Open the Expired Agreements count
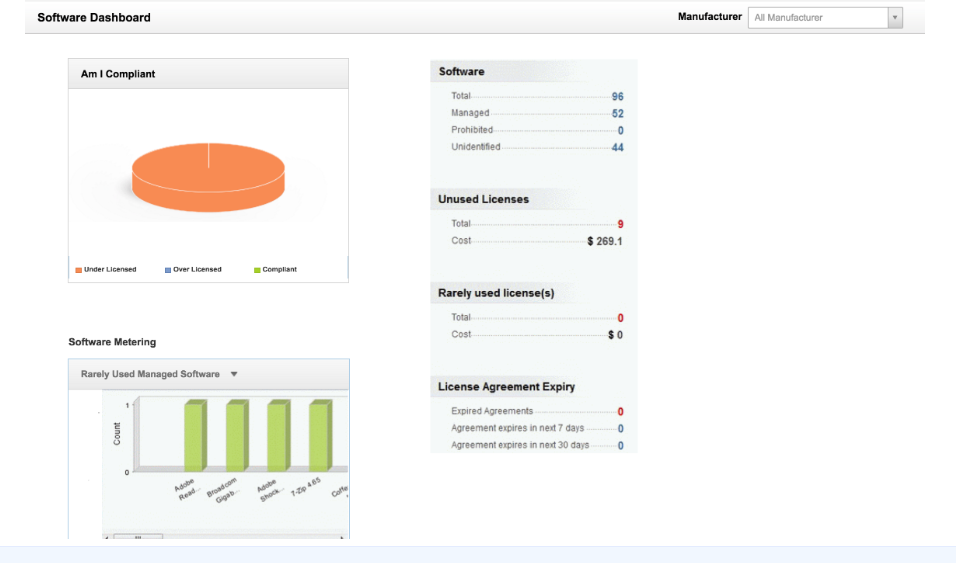 620,412
